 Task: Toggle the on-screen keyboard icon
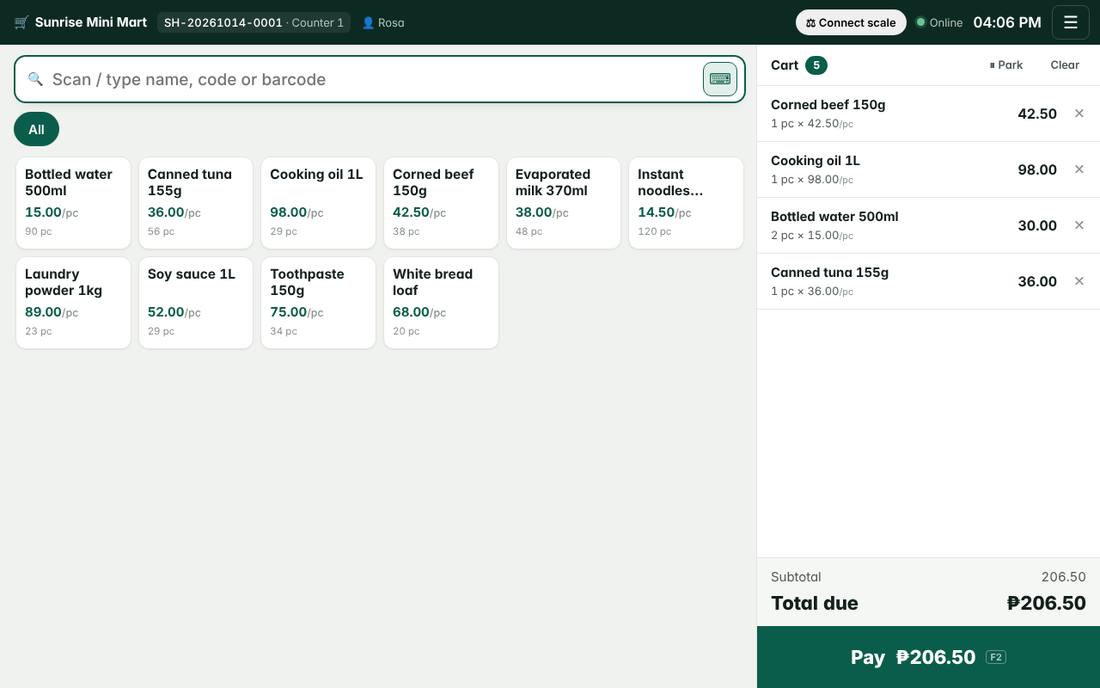pos(720,79)
